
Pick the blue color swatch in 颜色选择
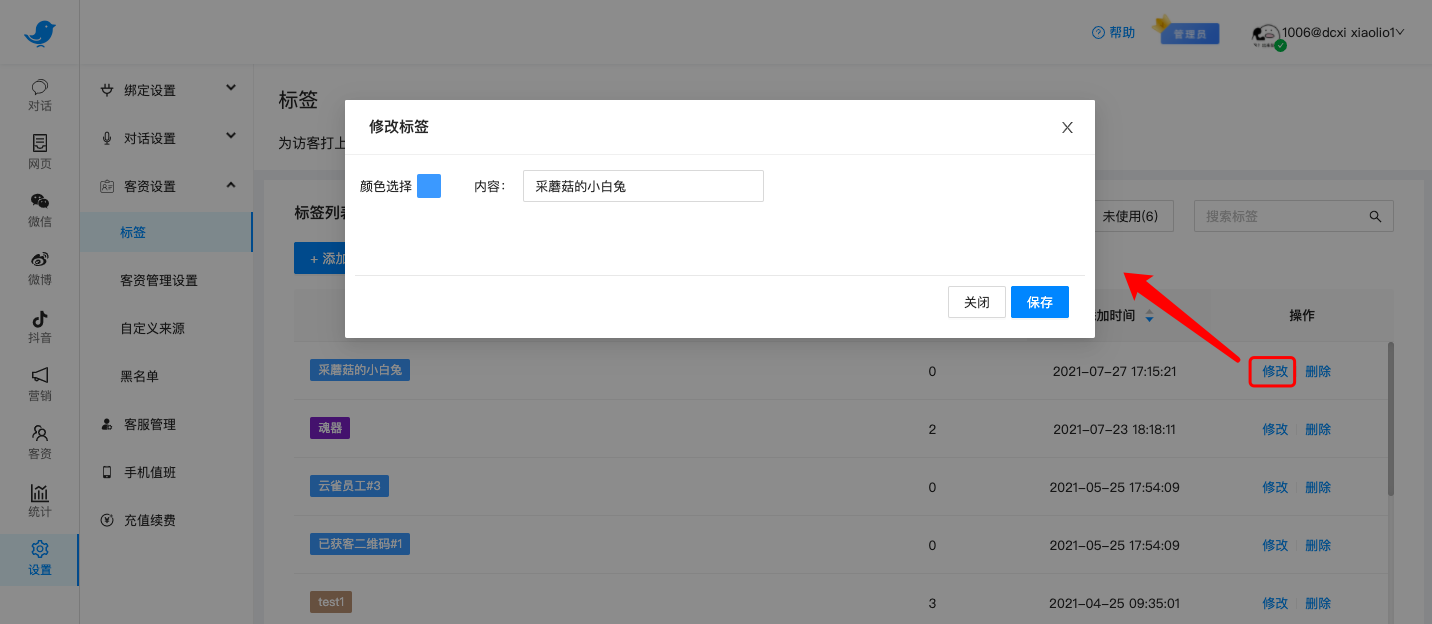point(429,186)
